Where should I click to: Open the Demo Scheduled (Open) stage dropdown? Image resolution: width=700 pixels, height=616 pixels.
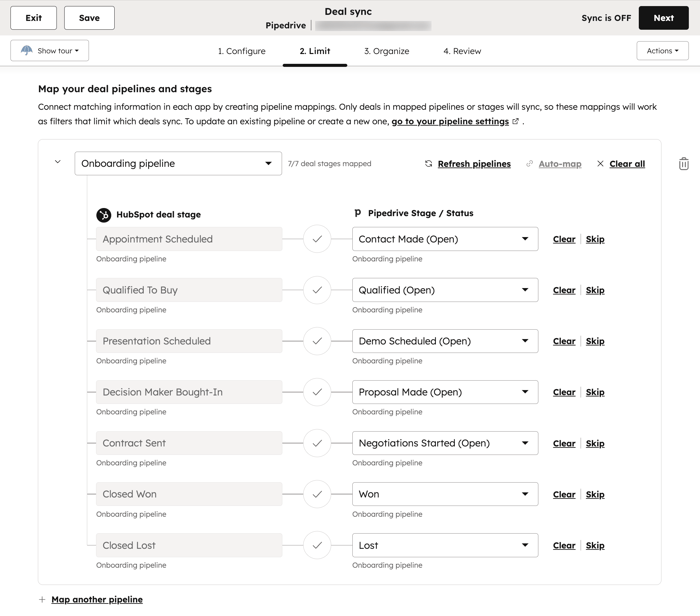coord(445,341)
